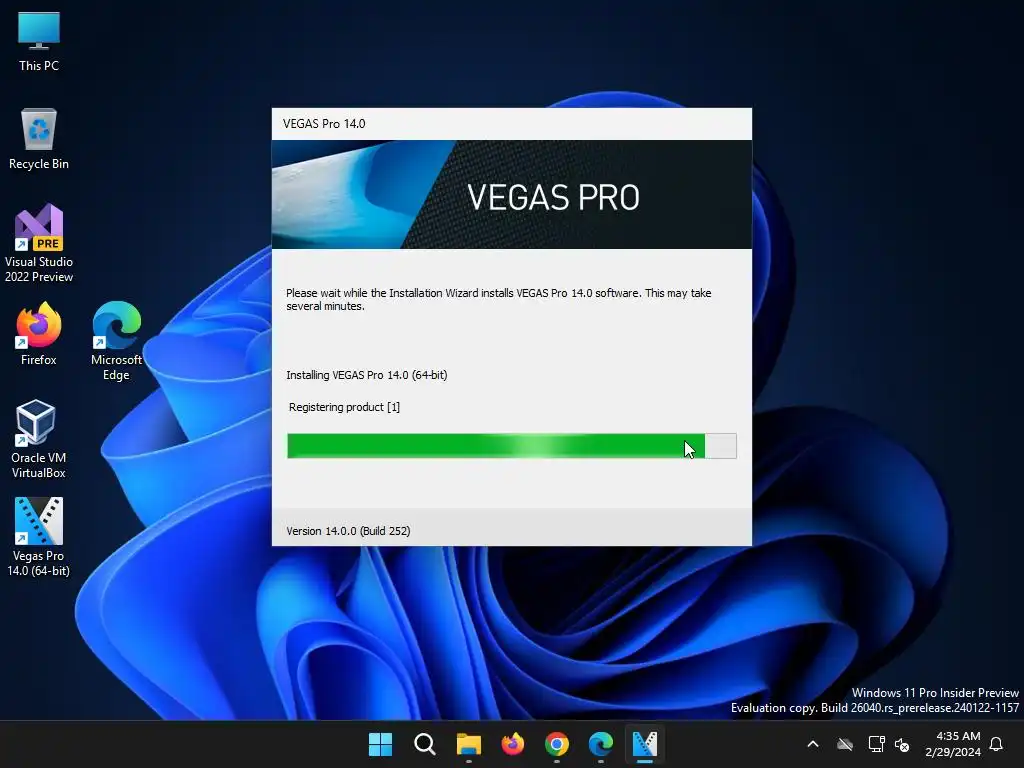Click the network status tray icon
This screenshot has height=768, width=1024.
876,744
